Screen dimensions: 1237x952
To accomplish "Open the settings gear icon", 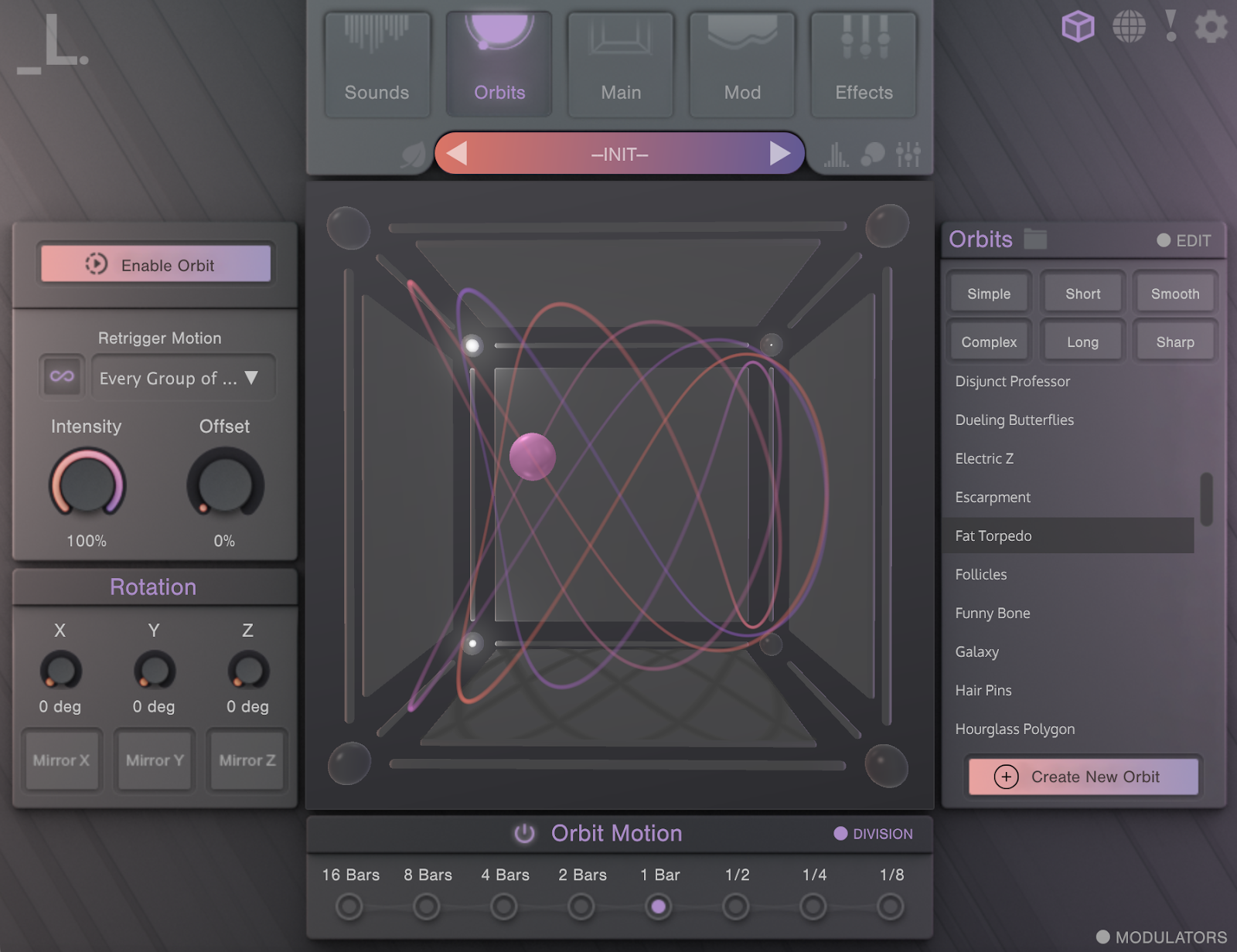I will pyautogui.click(x=1211, y=27).
